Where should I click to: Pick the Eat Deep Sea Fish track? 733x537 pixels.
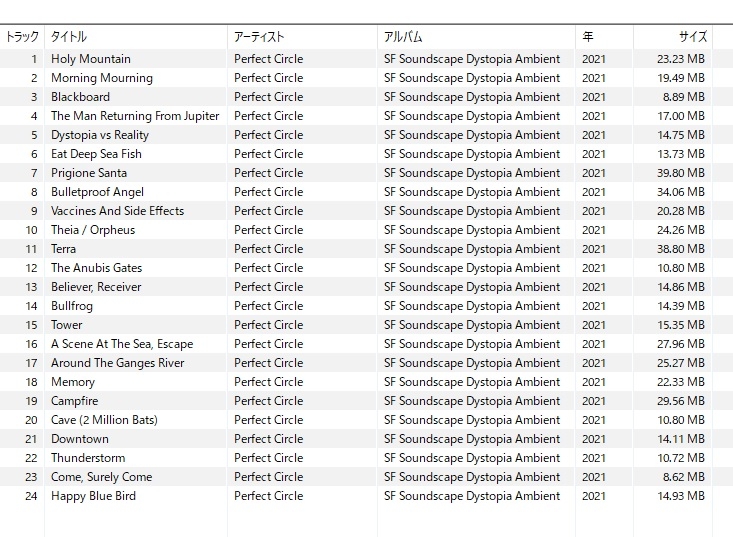pos(96,154)
